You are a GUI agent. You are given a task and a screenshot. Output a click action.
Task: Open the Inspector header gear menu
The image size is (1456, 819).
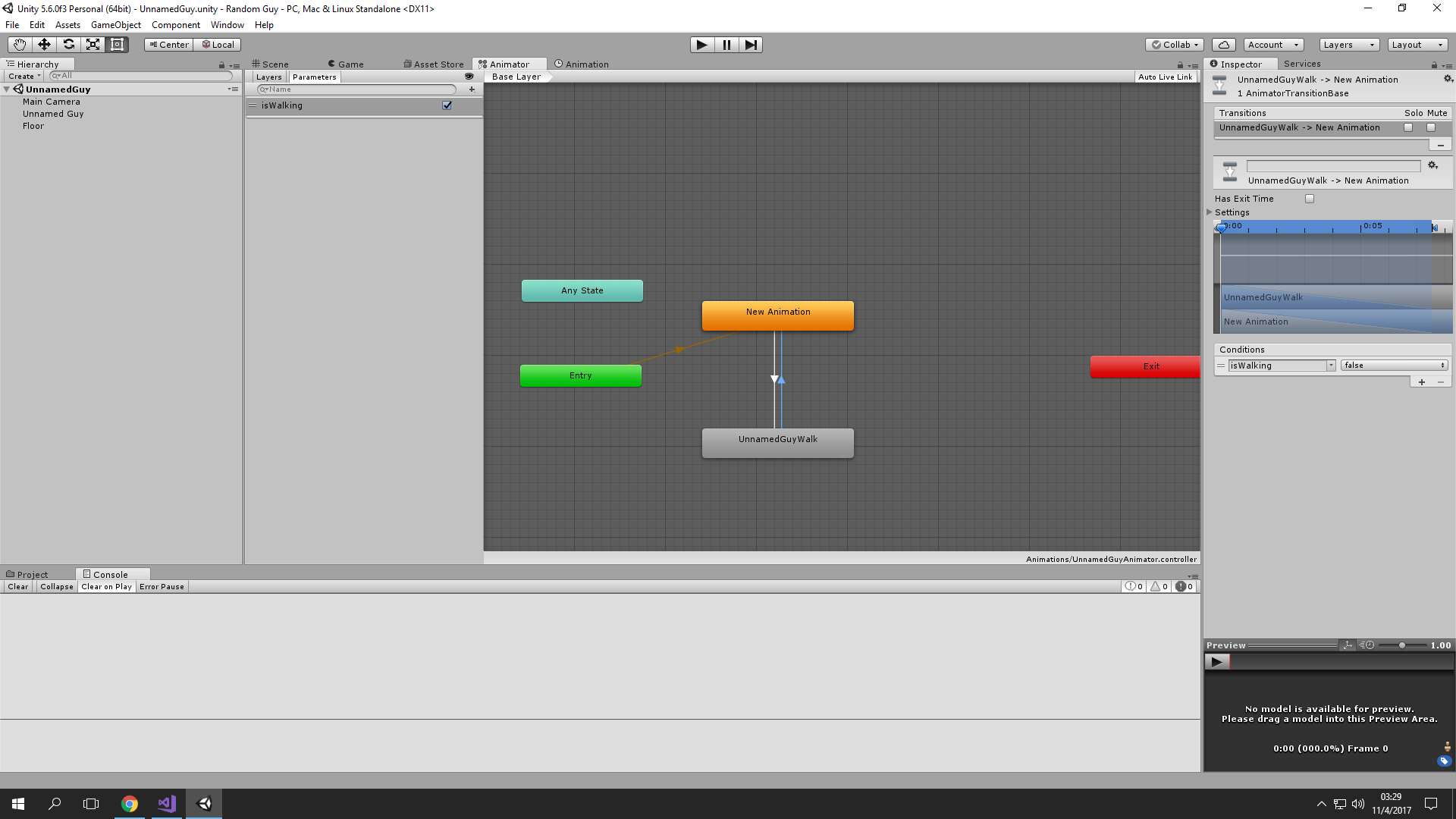pyautogui.click(x=1448, y=79)
